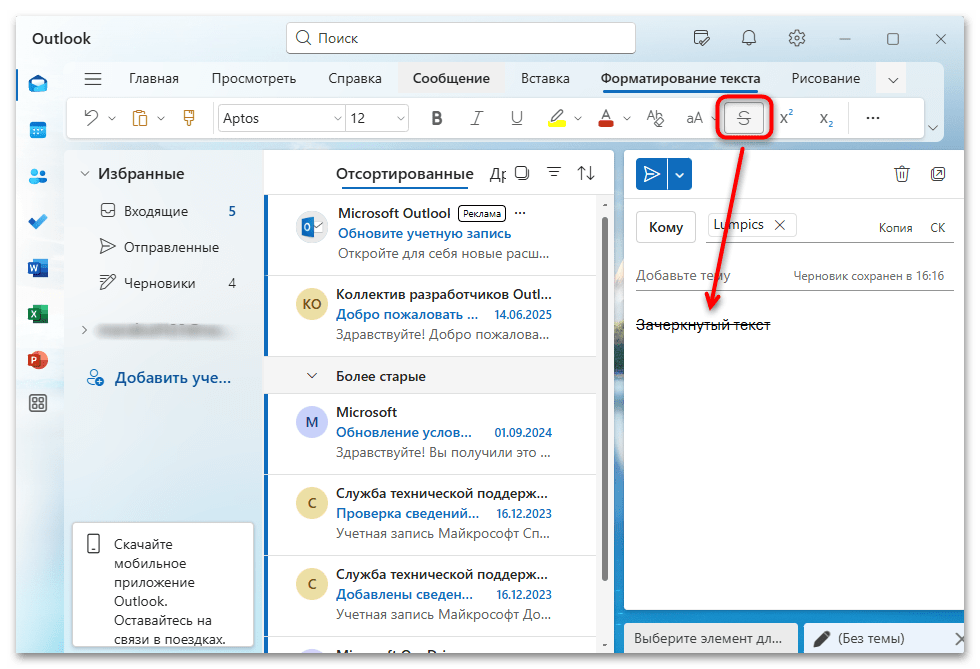The height and width of the screenshot is (669, 980).
Task: Remove the Lumpics recipient chip
Action: (779, 225)
